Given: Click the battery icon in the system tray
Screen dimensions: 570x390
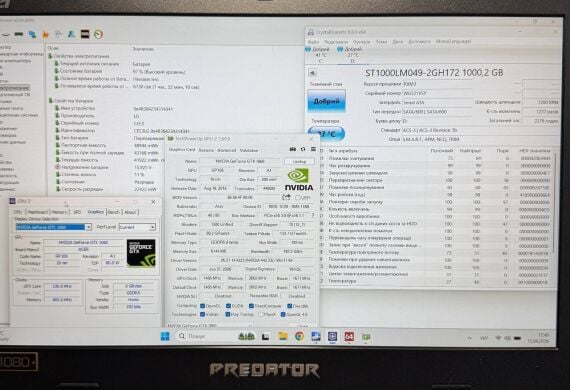Looking at the screenshot, I should click(517, 338).
